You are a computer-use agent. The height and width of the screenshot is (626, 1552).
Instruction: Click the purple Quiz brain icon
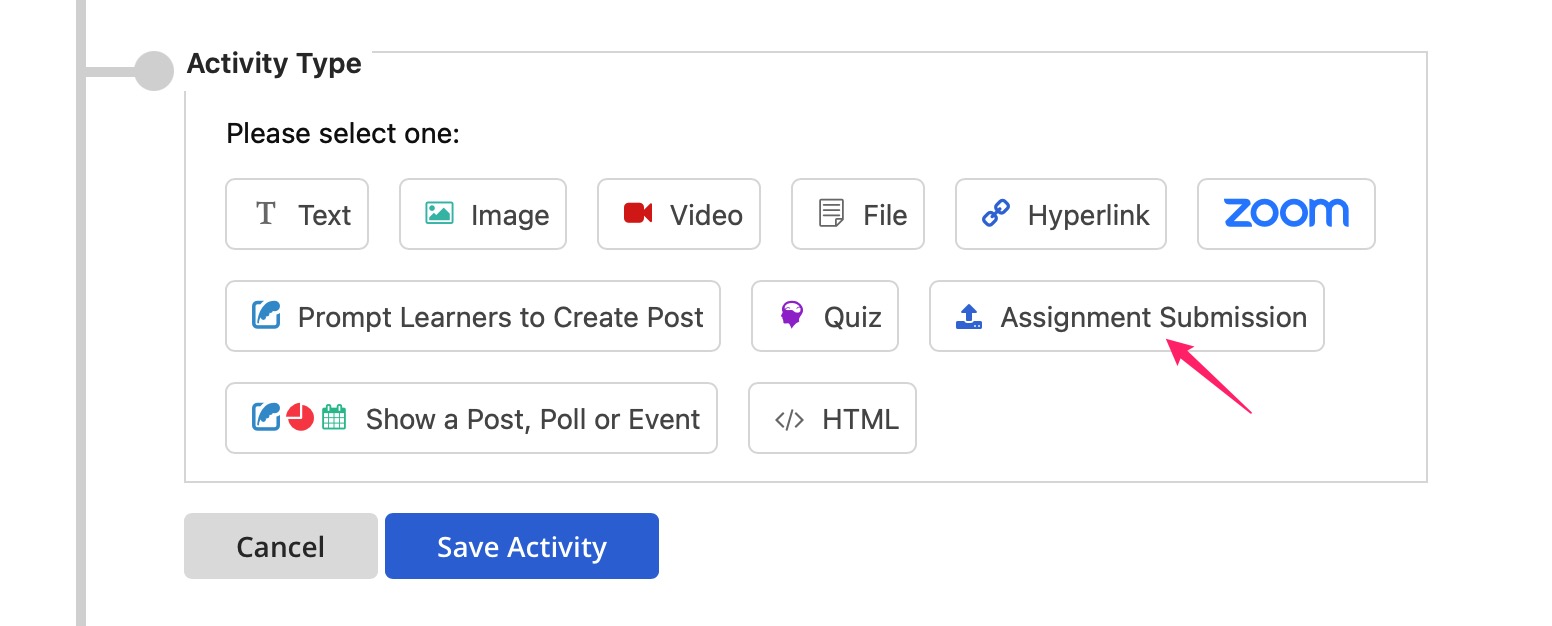coord(792,316)
